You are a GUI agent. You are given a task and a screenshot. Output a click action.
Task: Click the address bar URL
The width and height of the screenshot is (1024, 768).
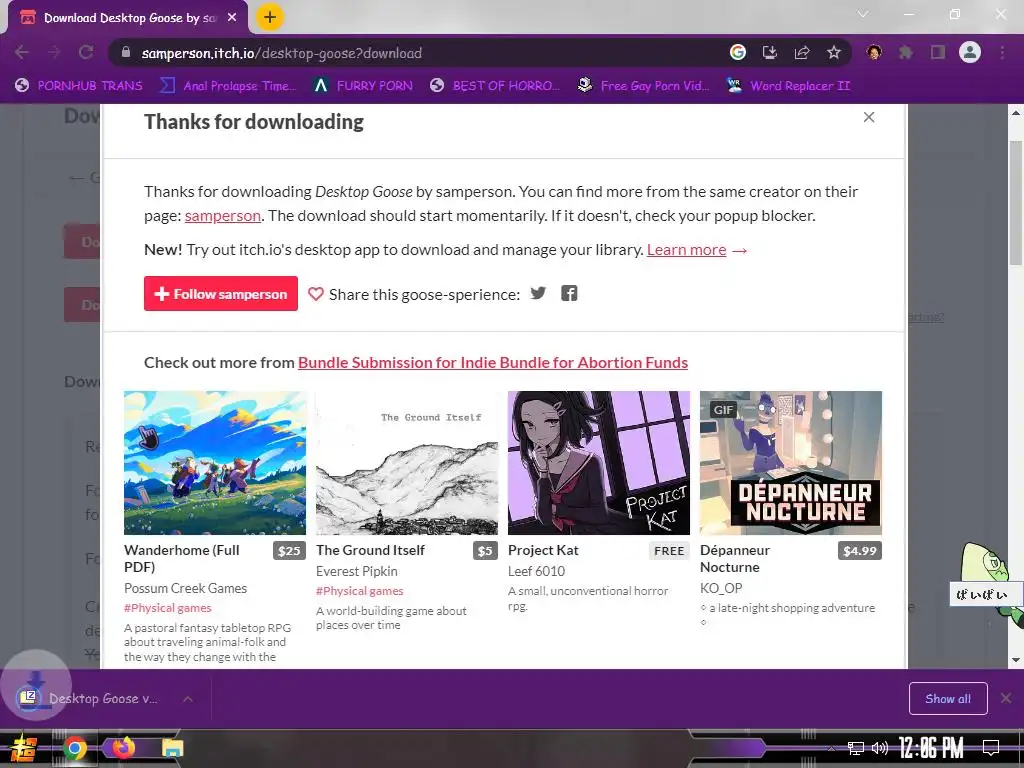coord(281,53)
